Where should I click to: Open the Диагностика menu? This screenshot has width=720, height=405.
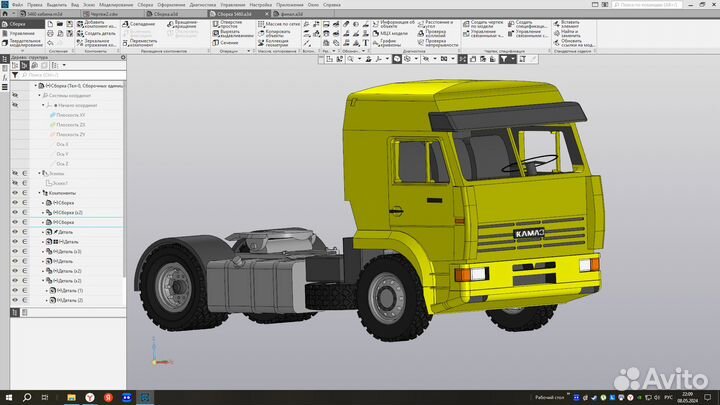(202, 5)
